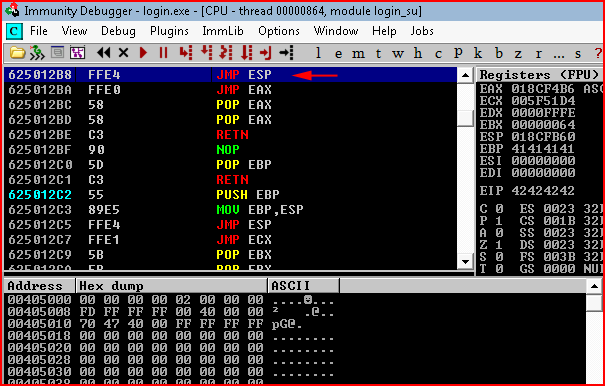Open the Jobs menu

tap(422, 31)
